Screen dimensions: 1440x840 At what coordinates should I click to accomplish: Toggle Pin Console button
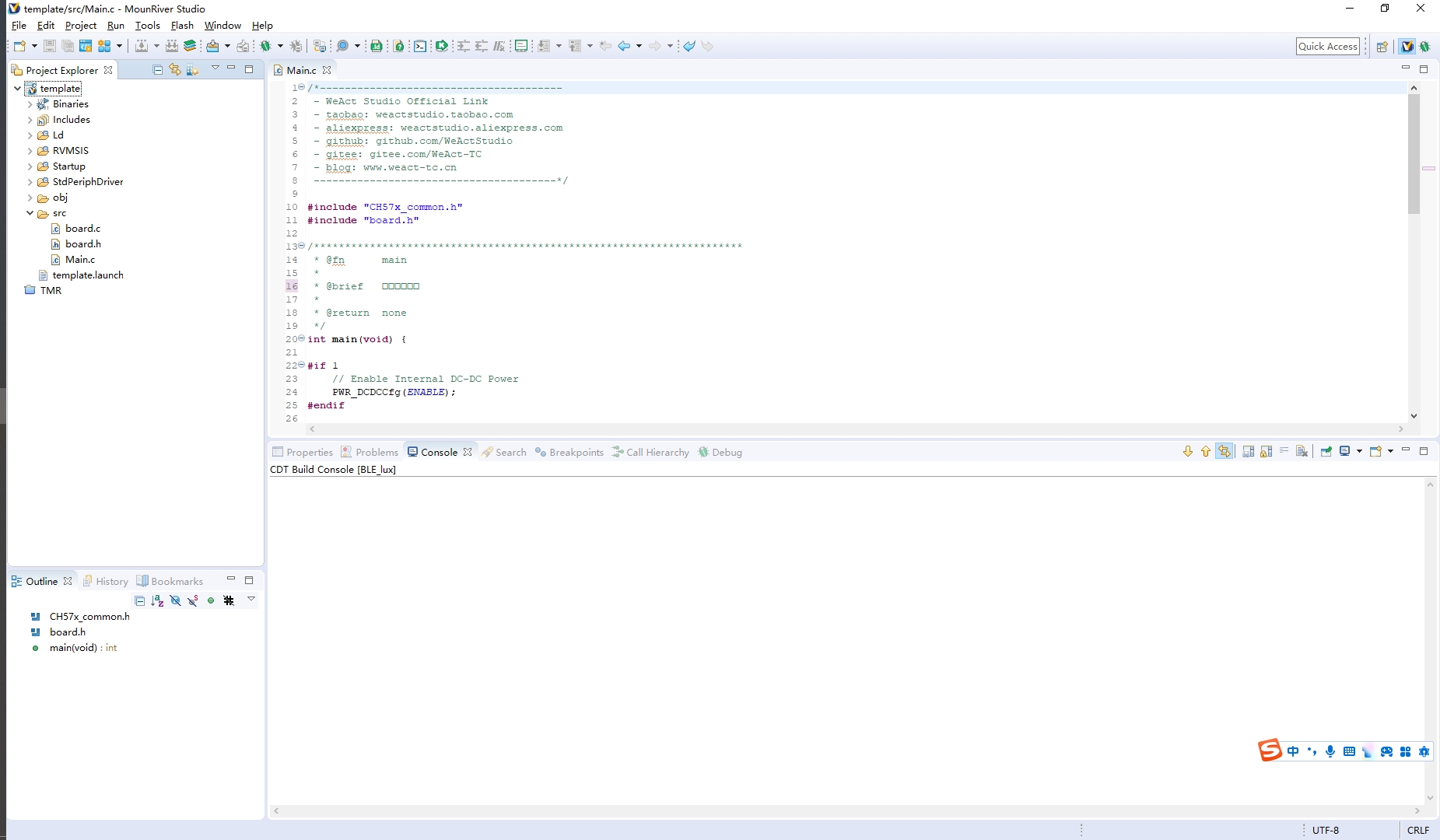click(1326, 452)
